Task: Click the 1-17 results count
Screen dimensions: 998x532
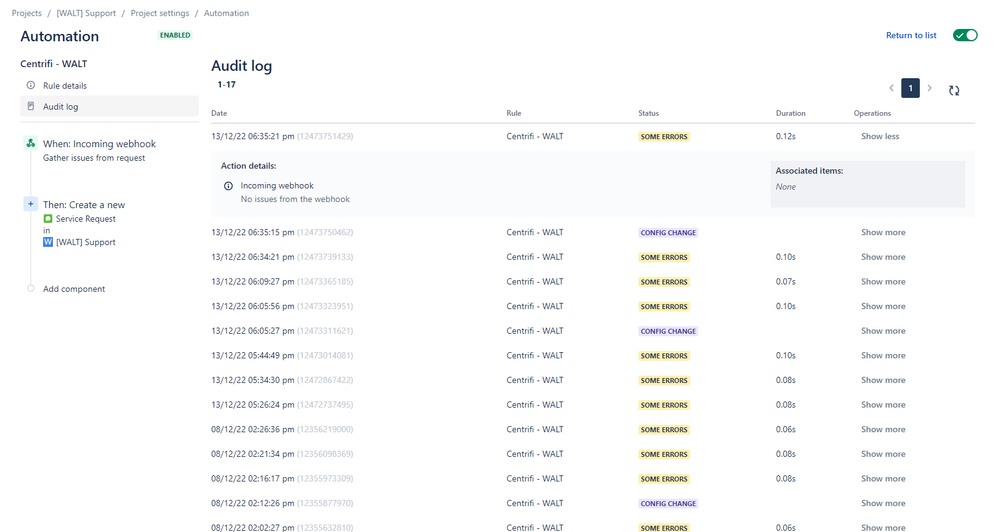Action: click(227, 85)
